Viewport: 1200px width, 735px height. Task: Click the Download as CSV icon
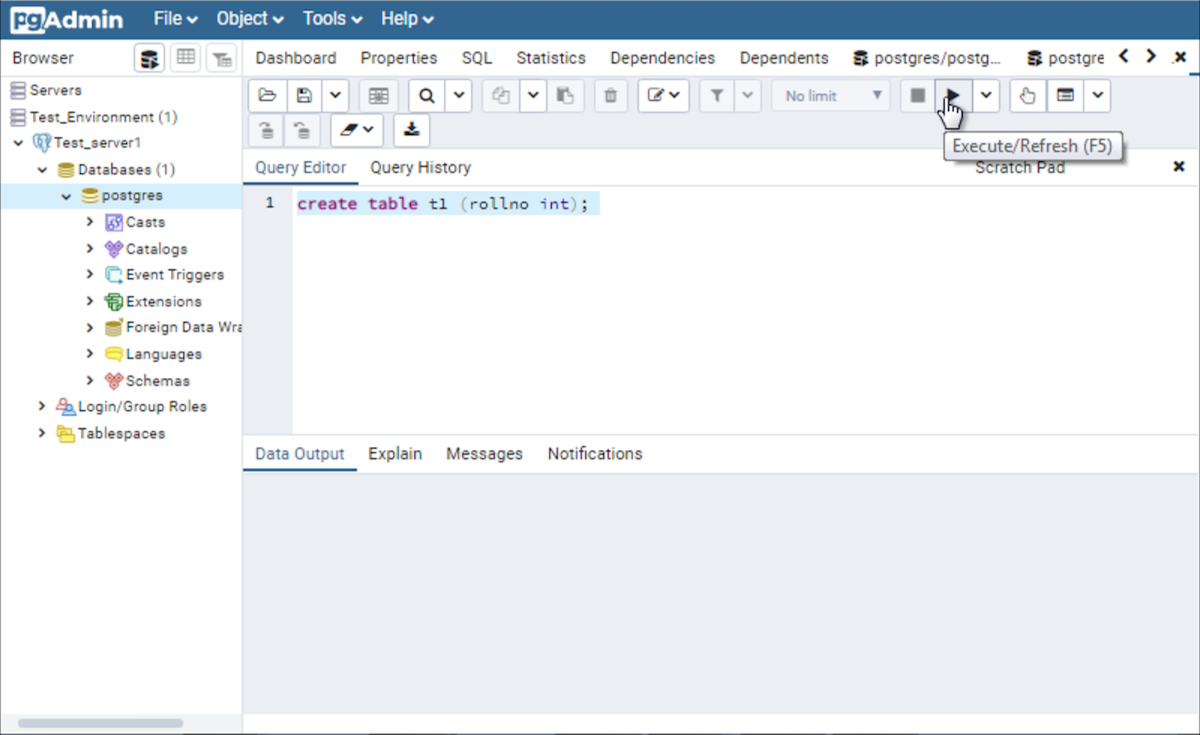(x=412, y=130)
